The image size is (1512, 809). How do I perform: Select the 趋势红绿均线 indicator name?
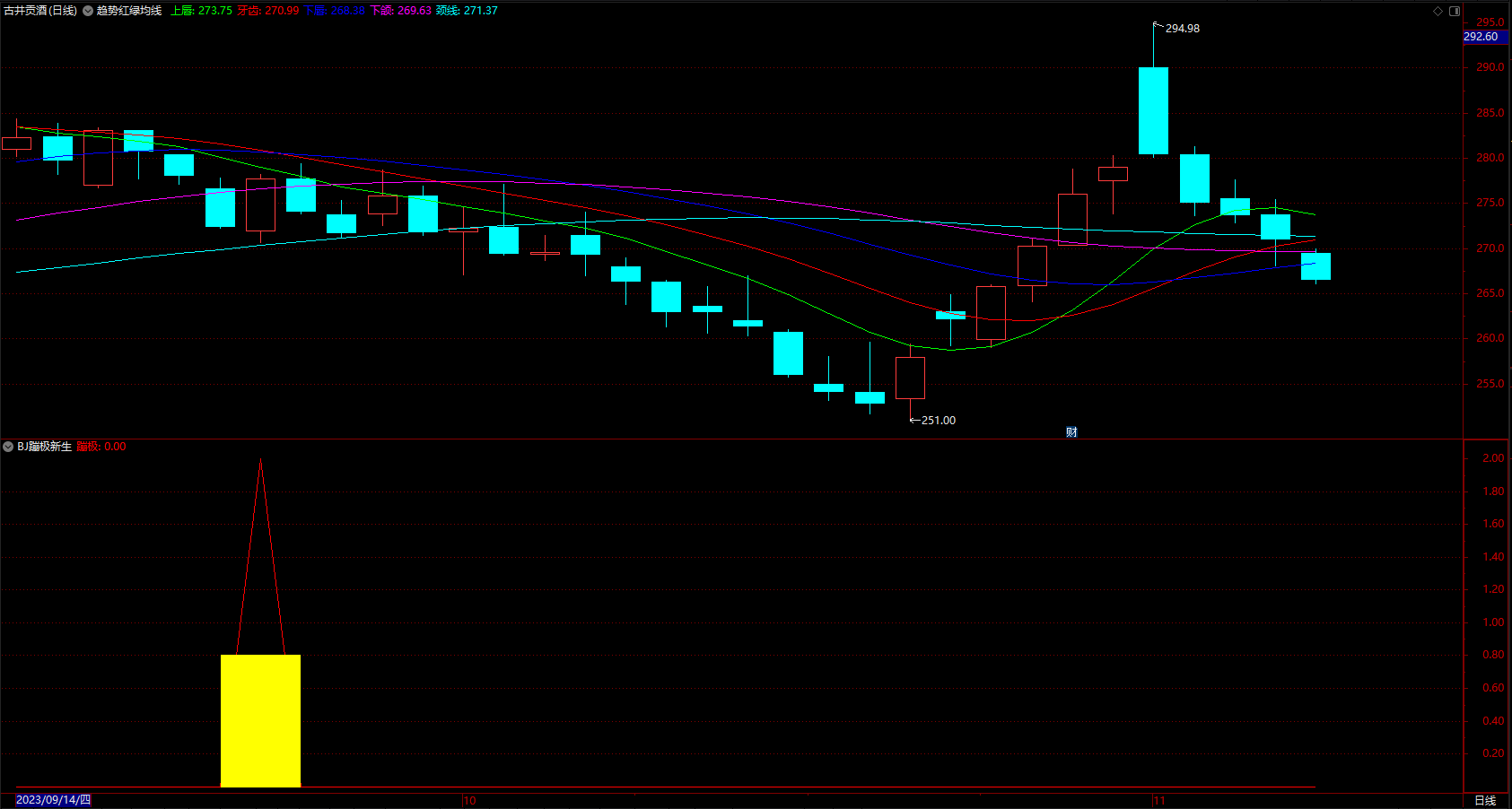pyautogui.click(x=129, y=11)
